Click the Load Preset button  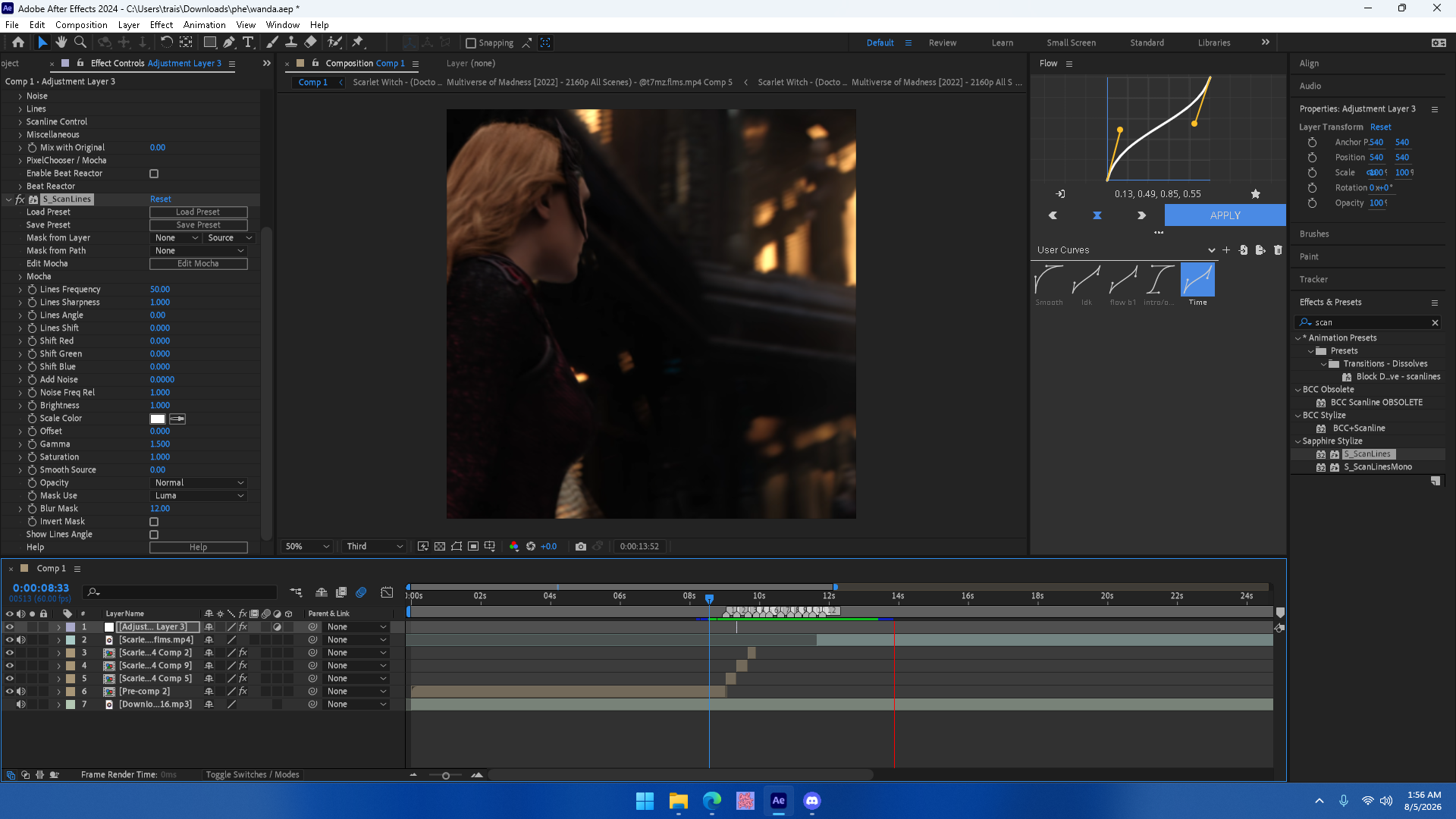[x=199, y=212]
